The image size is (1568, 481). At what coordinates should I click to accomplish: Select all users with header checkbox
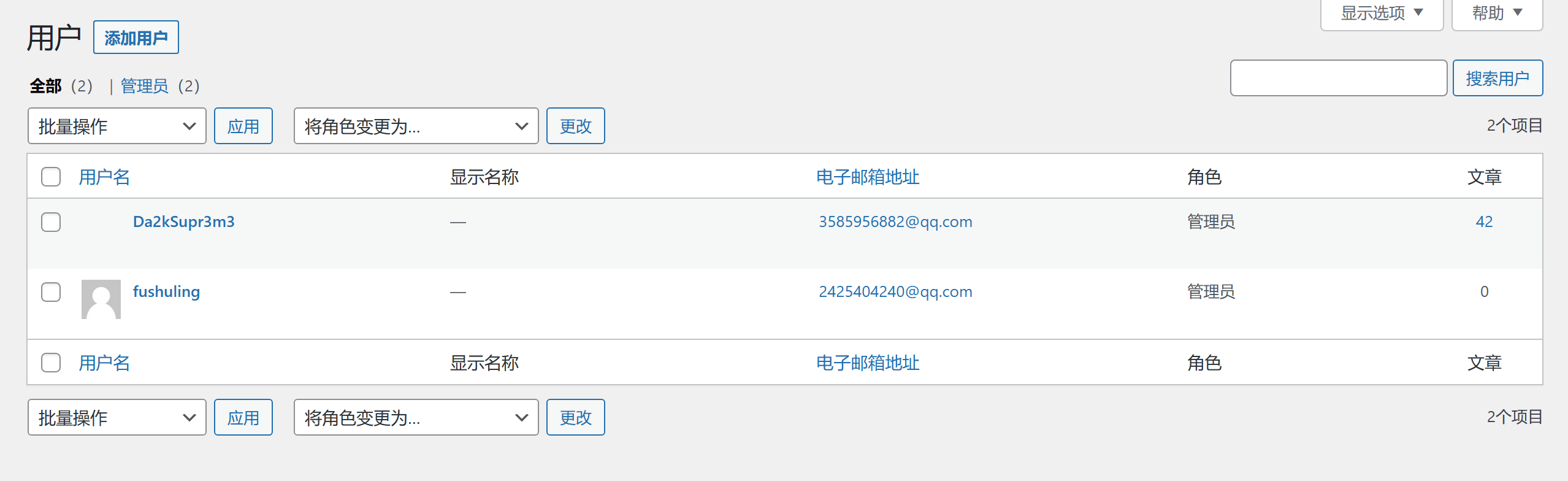(51, 177)
